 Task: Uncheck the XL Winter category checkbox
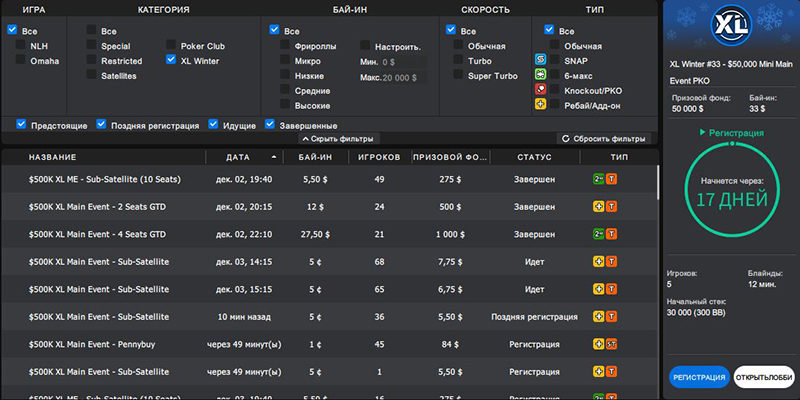click(171, 60)
